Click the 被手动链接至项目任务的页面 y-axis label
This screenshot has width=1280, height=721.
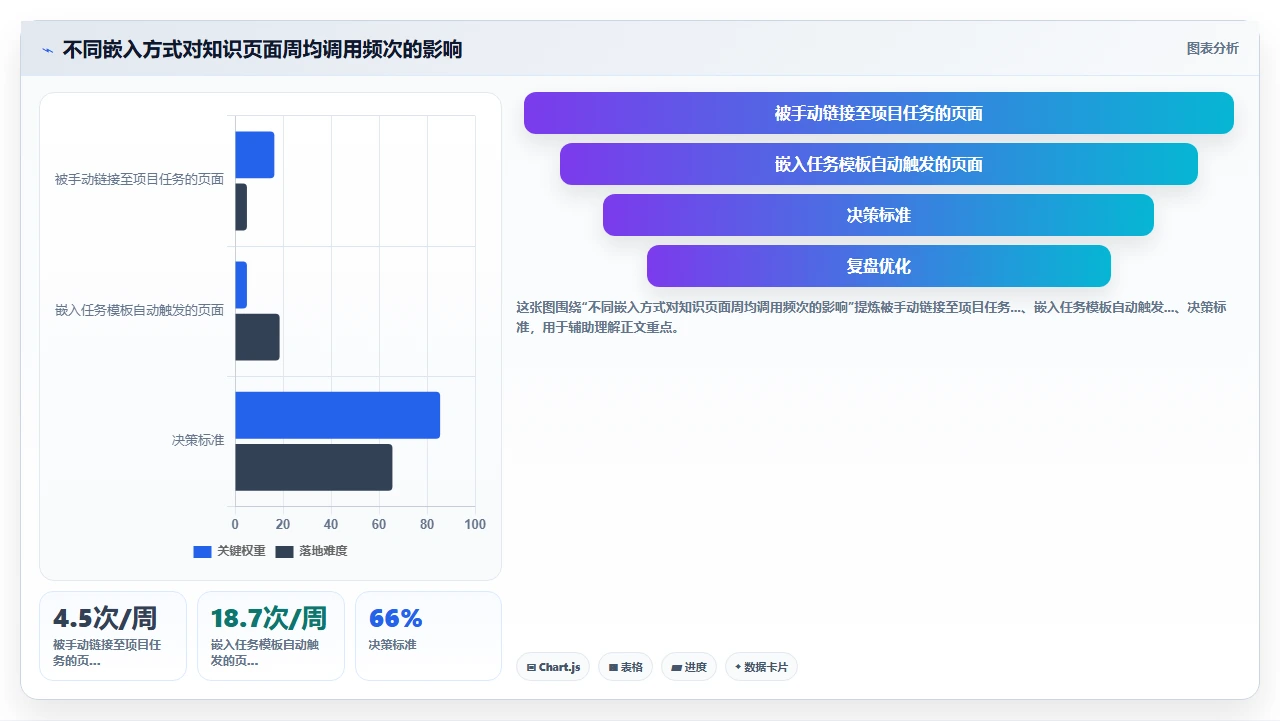[140, 180]
